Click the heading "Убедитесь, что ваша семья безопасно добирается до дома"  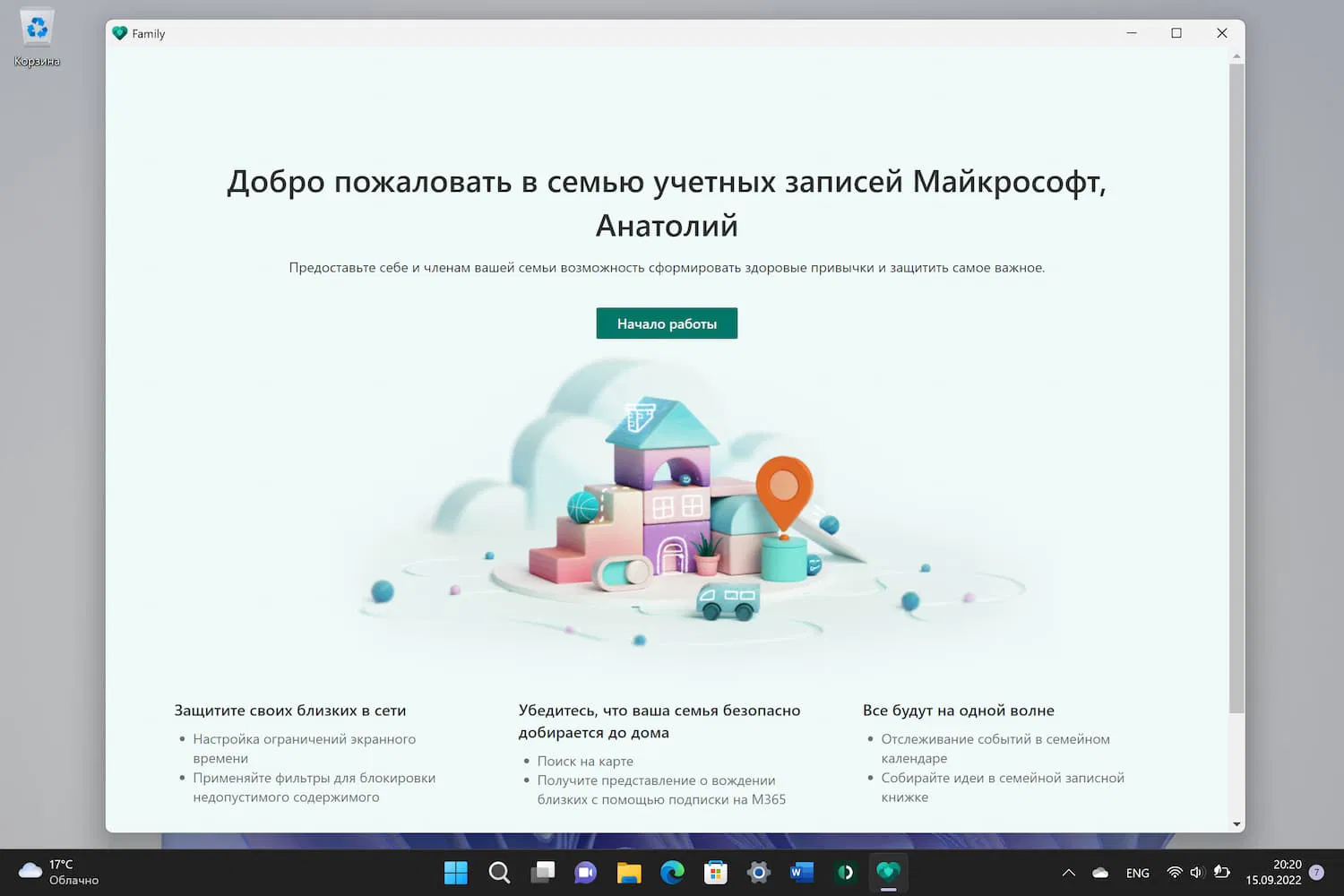point(659,721)
